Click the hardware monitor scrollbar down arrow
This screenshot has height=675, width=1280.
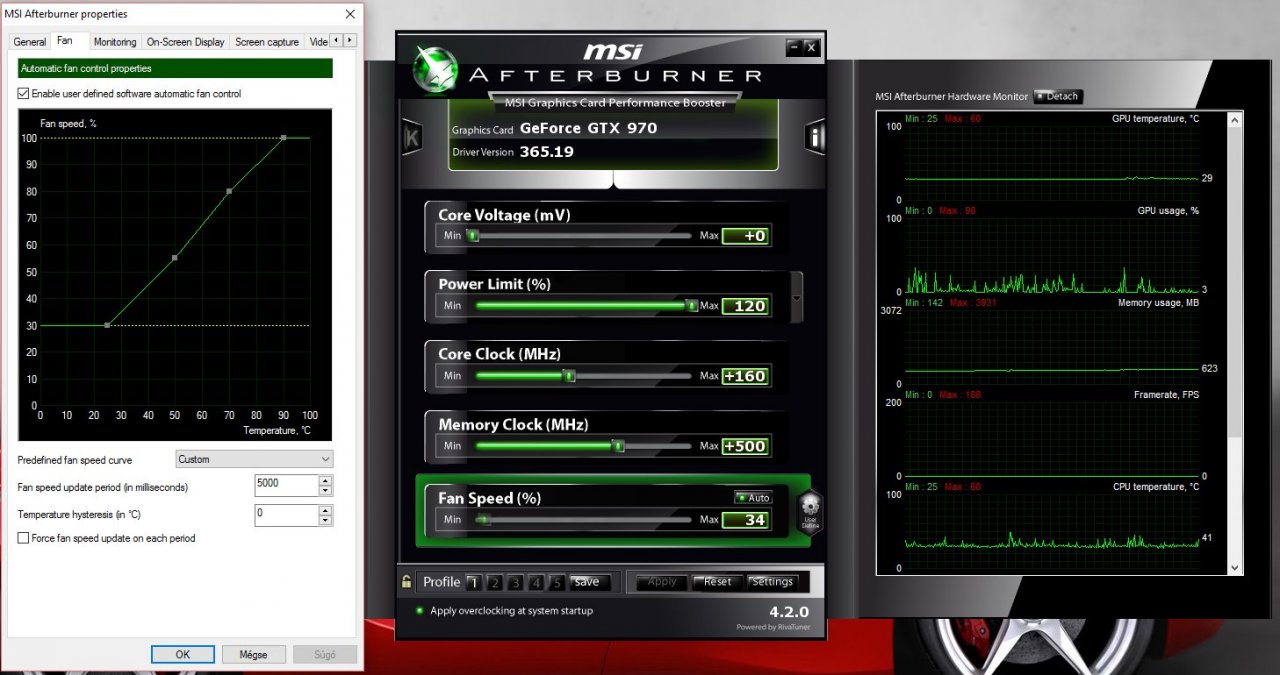(x=1236, y=567)
